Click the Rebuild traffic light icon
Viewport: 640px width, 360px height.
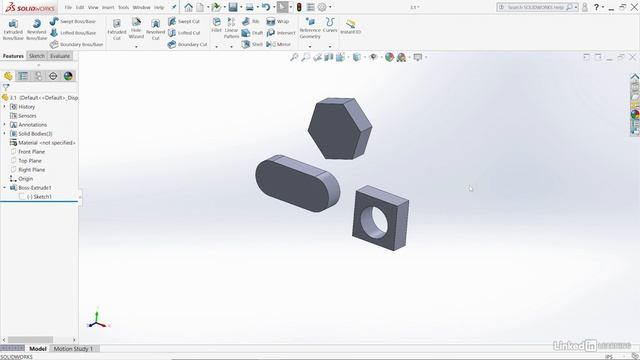pos(299,7)
